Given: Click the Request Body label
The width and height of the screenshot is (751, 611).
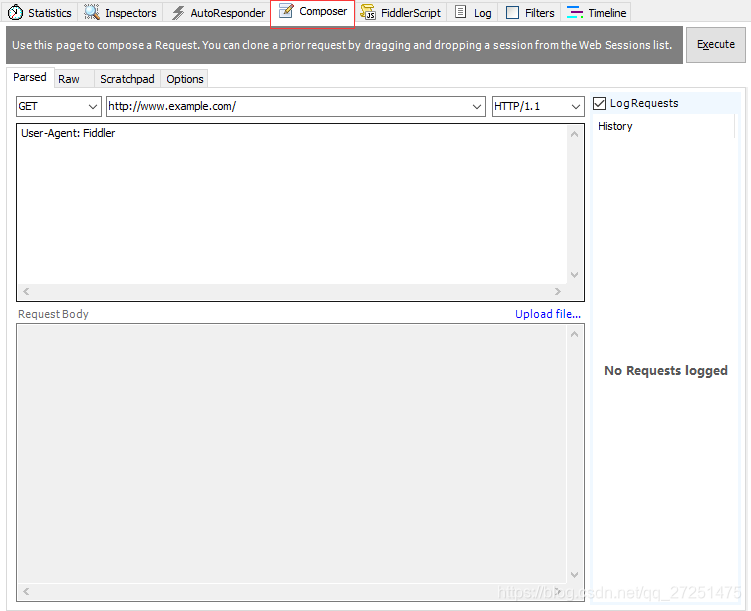Looking at the screenshot, I should click(53, 314).
